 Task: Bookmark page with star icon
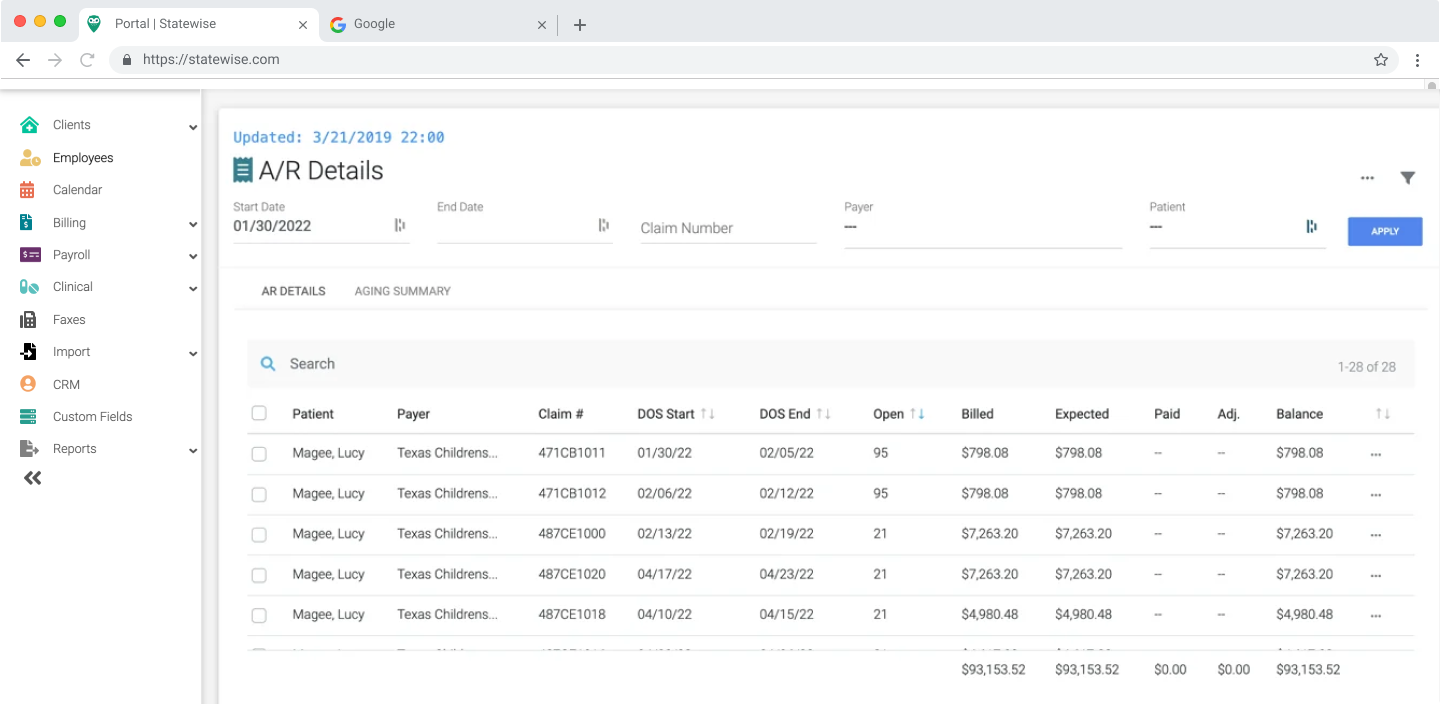1381,60
